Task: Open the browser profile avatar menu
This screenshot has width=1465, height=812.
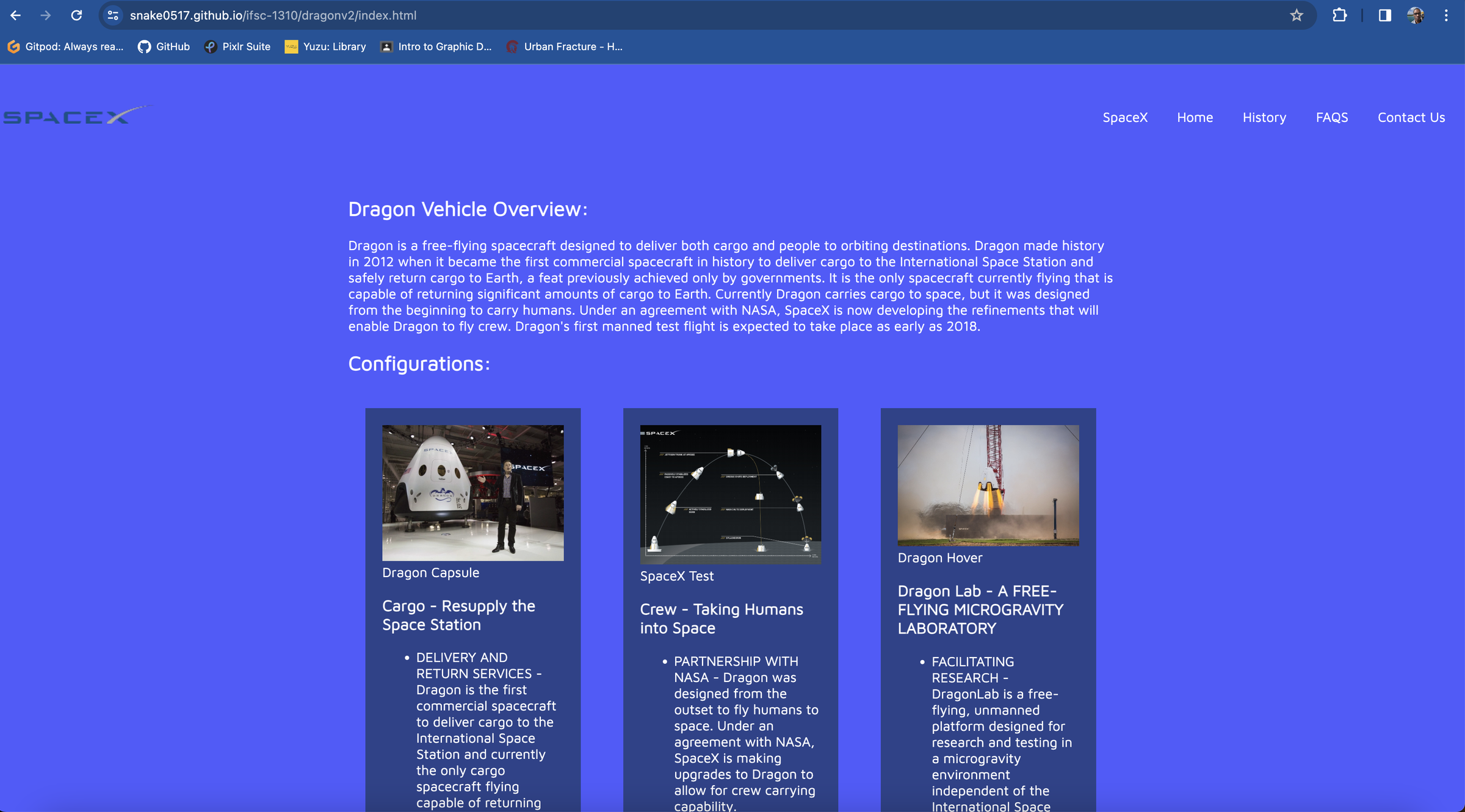Action: pyautogui.click(x=1416, y=15)
